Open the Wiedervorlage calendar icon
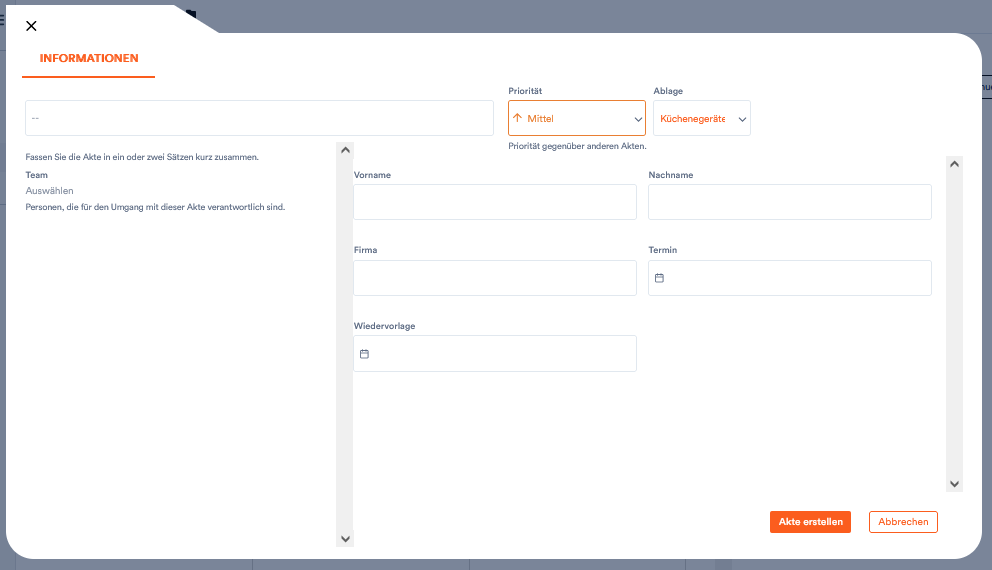 pos(364,354)
